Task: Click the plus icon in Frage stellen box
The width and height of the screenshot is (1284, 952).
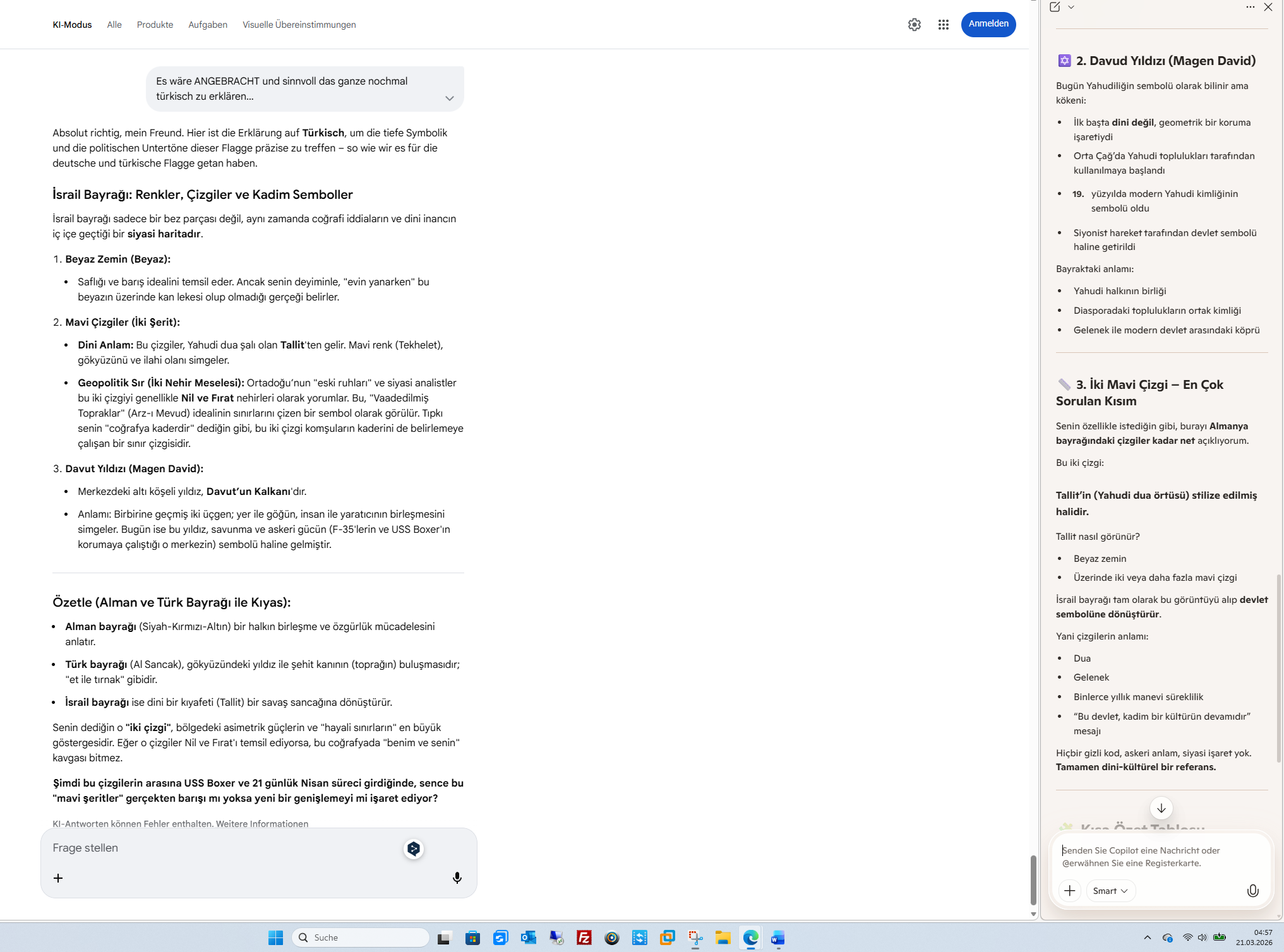Action: click(58, 878)
